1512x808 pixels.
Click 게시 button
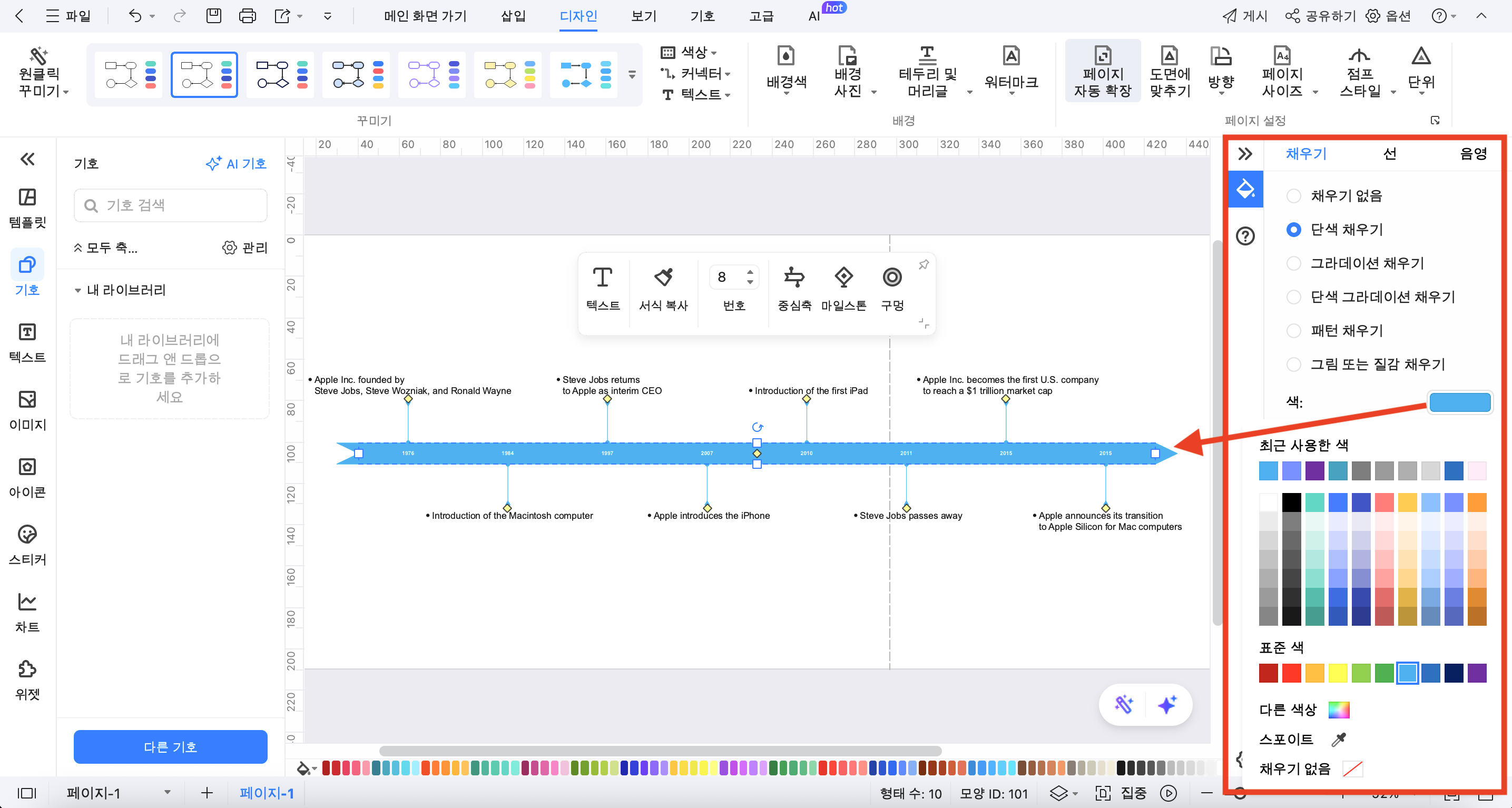pos(1244,16)
